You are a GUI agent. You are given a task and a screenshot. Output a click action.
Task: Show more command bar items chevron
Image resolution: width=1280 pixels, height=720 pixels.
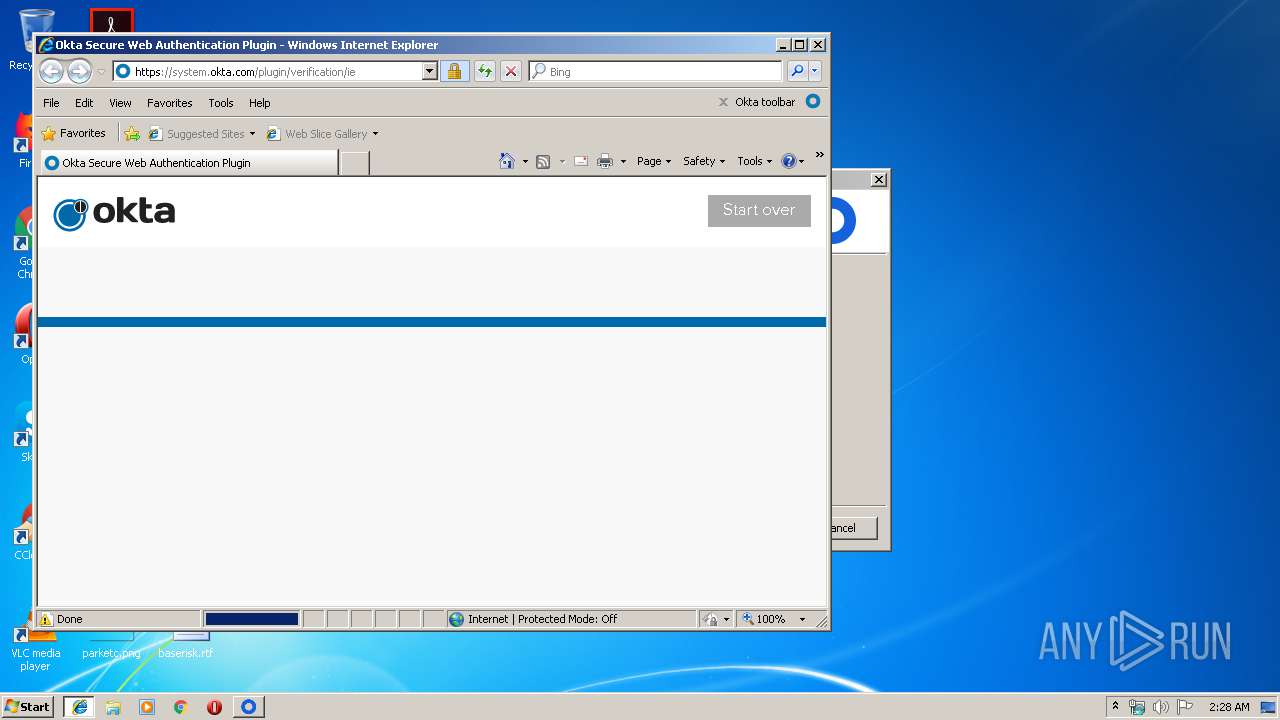(x=820, y=155)
